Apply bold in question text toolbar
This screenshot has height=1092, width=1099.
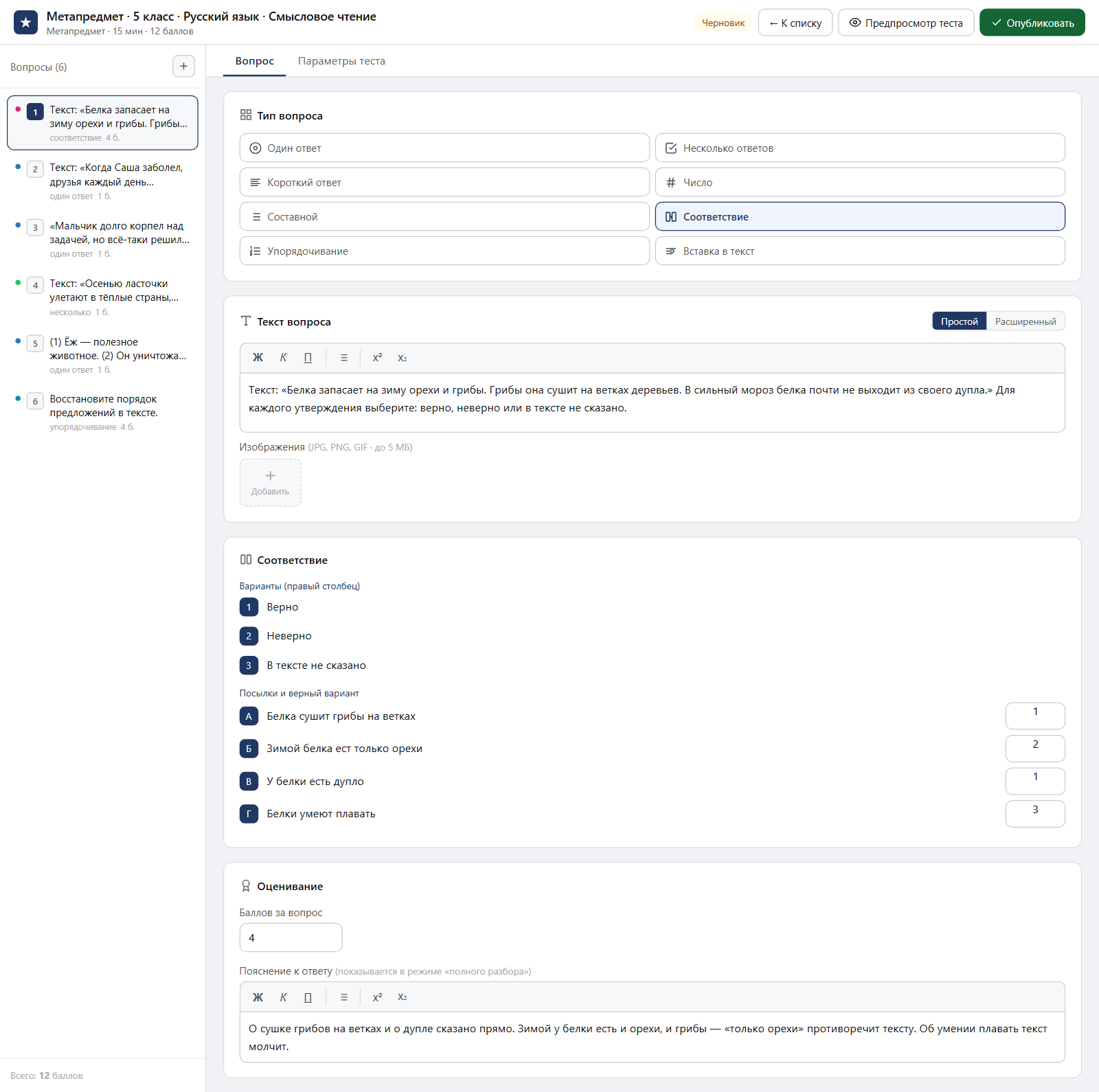[258, 358]
